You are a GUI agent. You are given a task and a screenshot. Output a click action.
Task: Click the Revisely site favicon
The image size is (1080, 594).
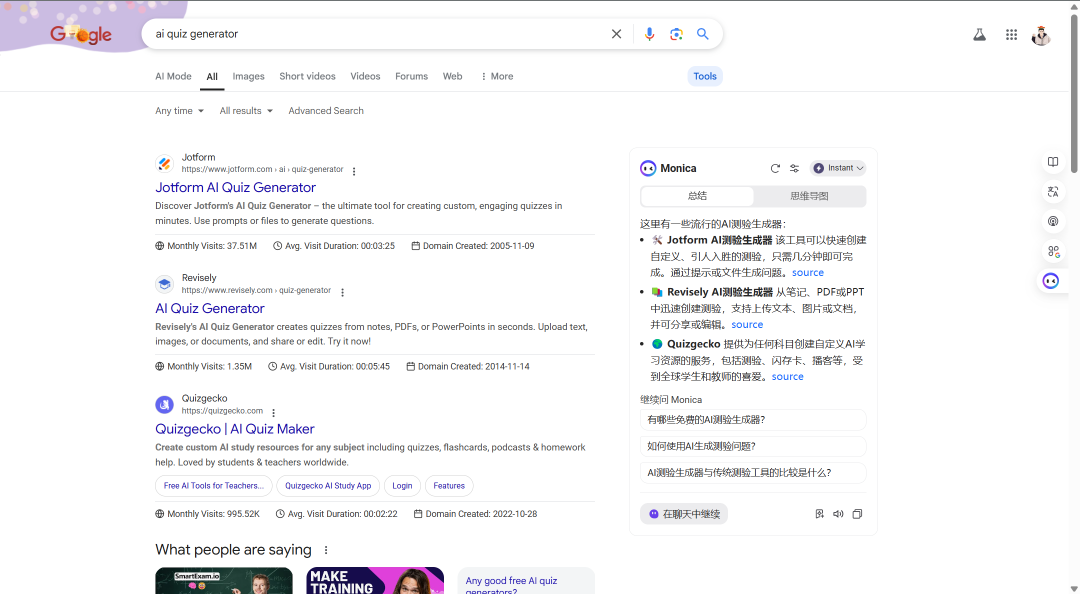[x=164, y=284]
